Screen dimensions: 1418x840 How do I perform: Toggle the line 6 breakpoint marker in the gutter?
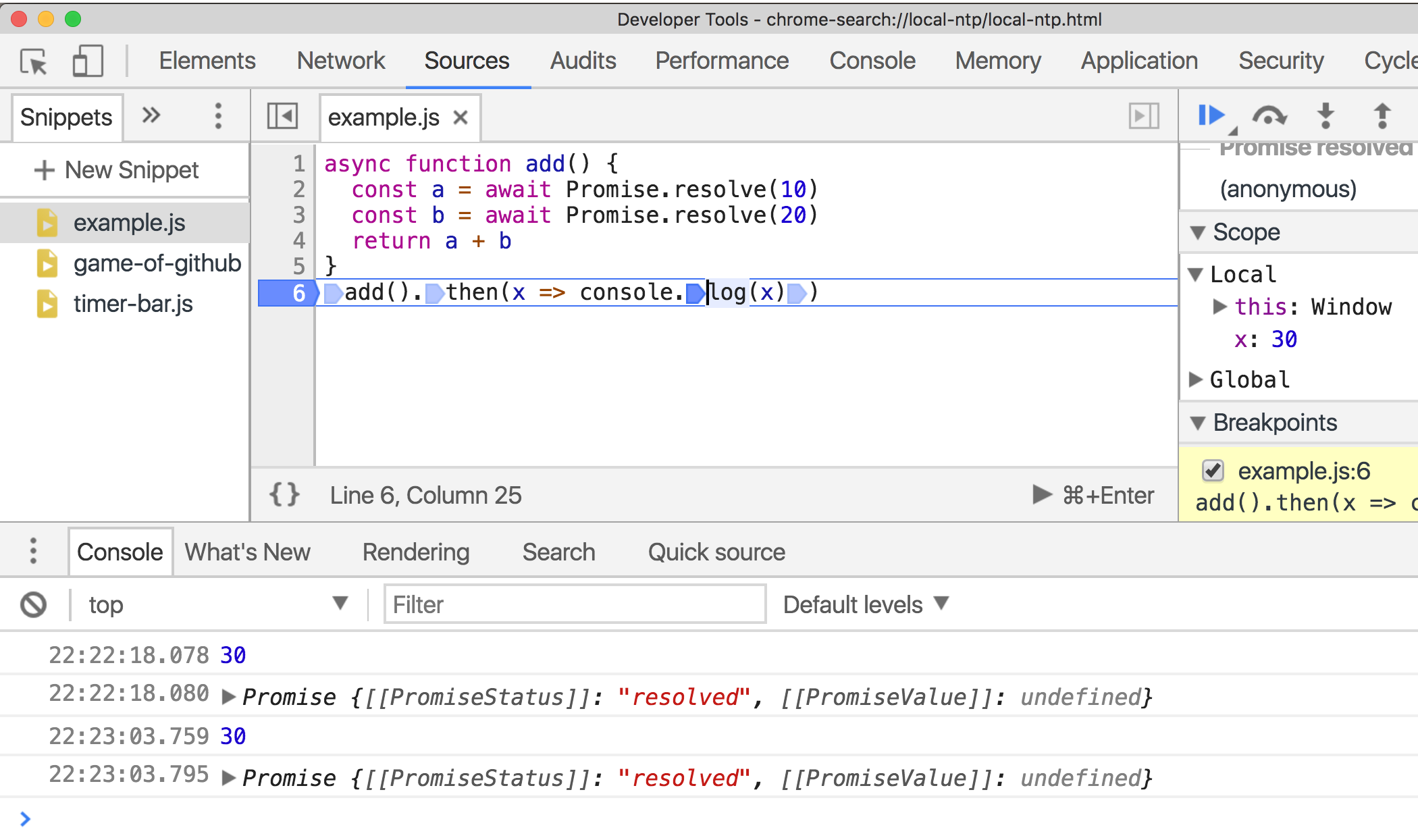[x=288, y=293]
